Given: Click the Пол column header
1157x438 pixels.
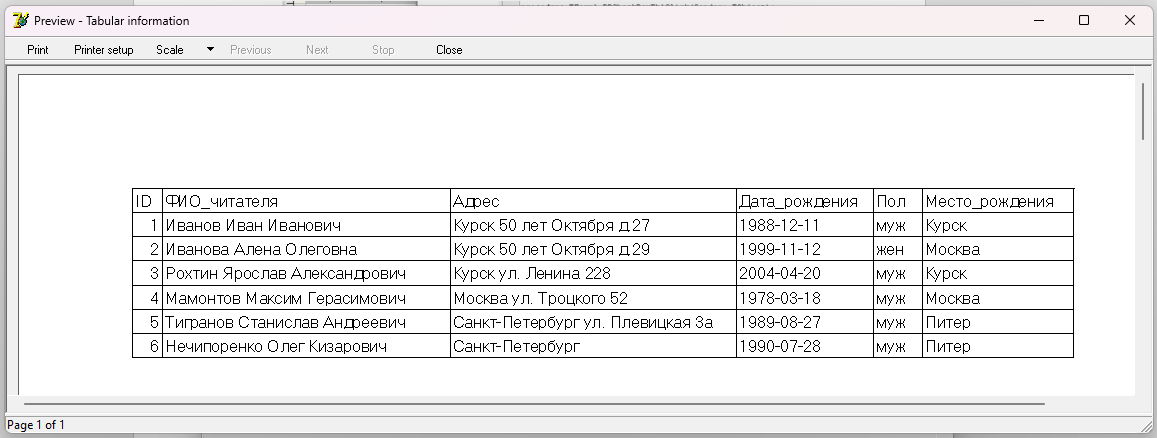Looking at the screenshot, I should coord(898,201).
